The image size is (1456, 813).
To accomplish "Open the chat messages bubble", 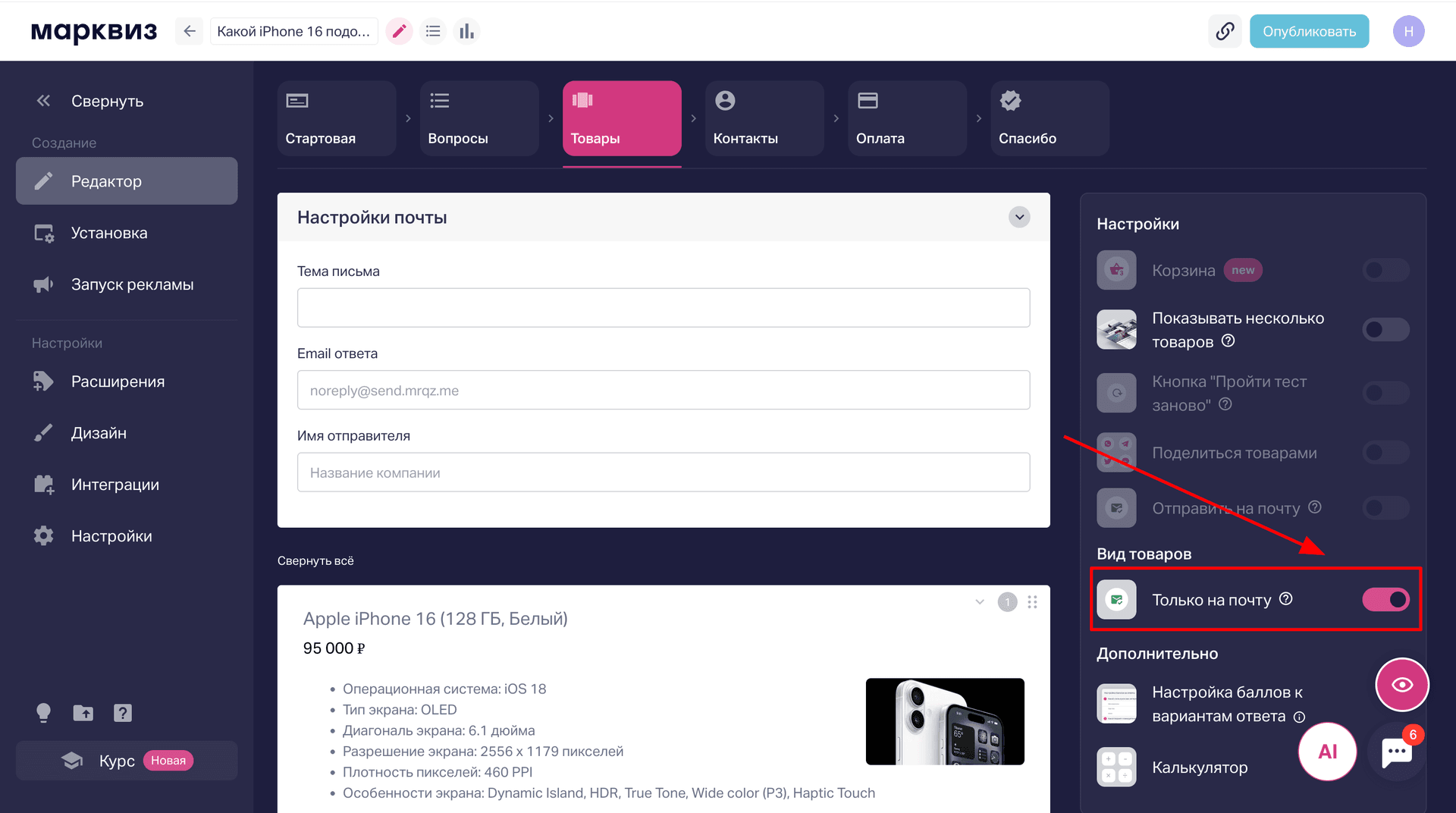I will [1397, 752].
